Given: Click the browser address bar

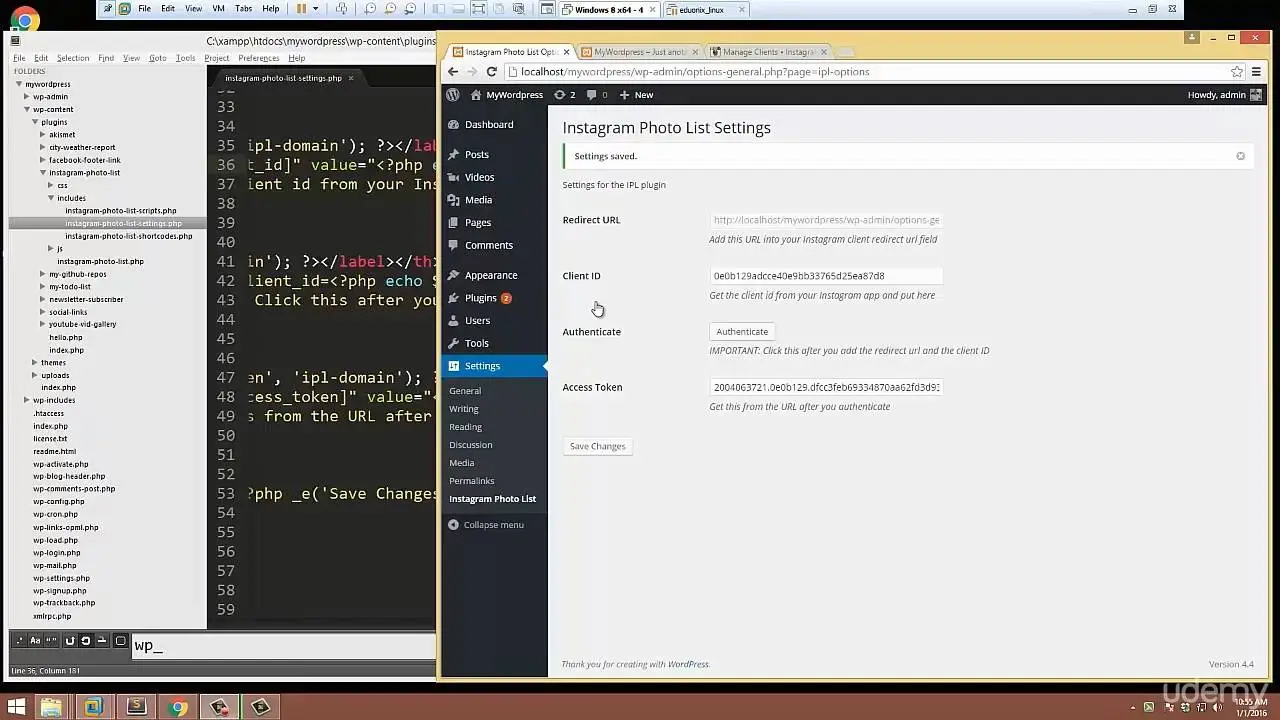Looking at the screenshot, I should point(870,72).
